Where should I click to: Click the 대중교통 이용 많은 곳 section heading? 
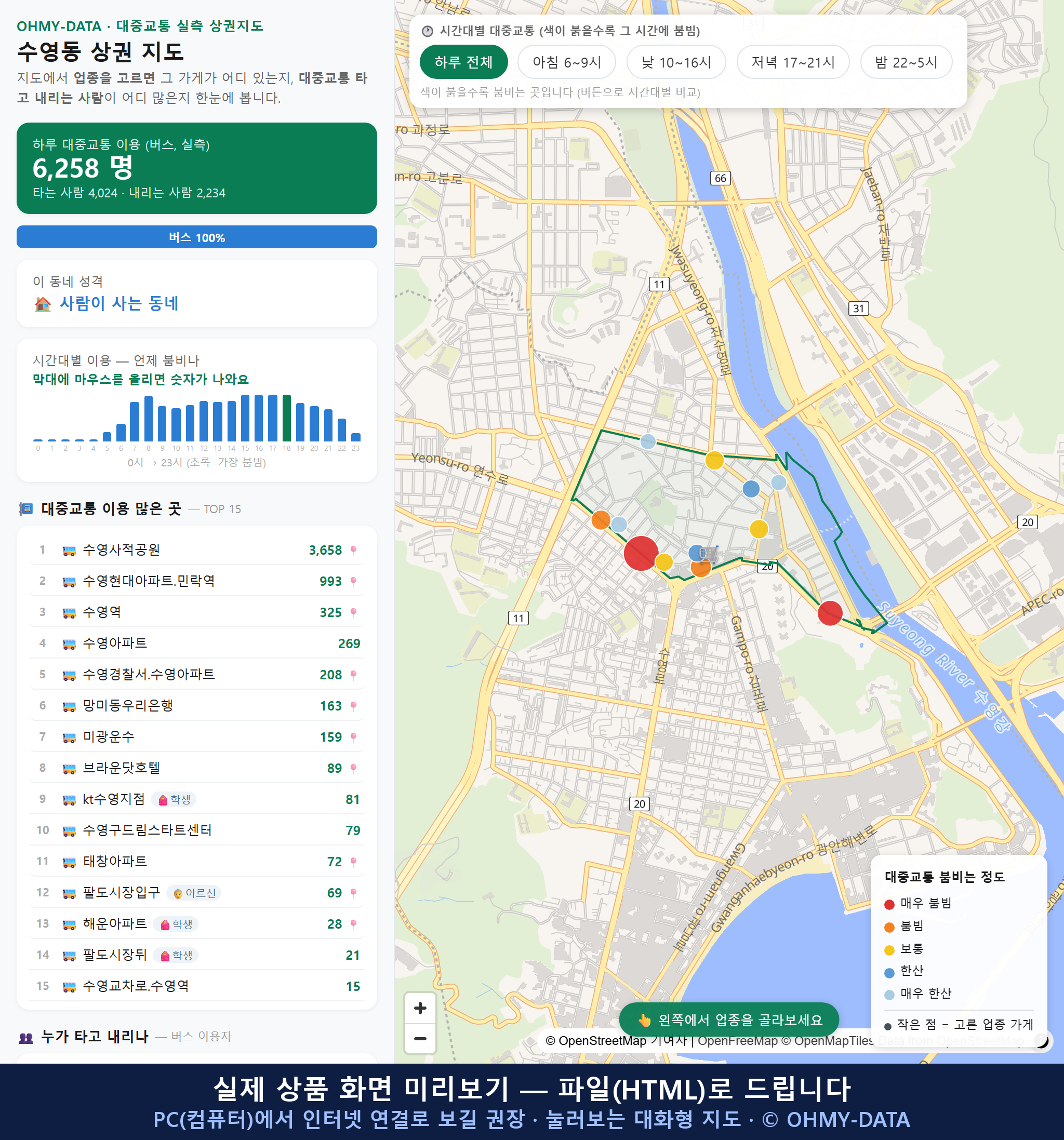pyautogui.click(x=111, y=508)
